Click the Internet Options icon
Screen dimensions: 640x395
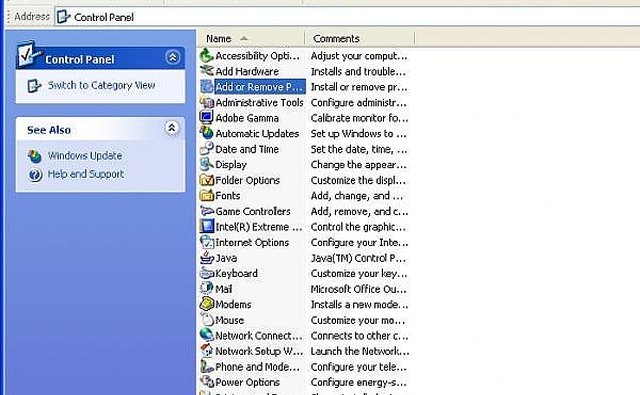pyautogui.click(x=207, y=242)
